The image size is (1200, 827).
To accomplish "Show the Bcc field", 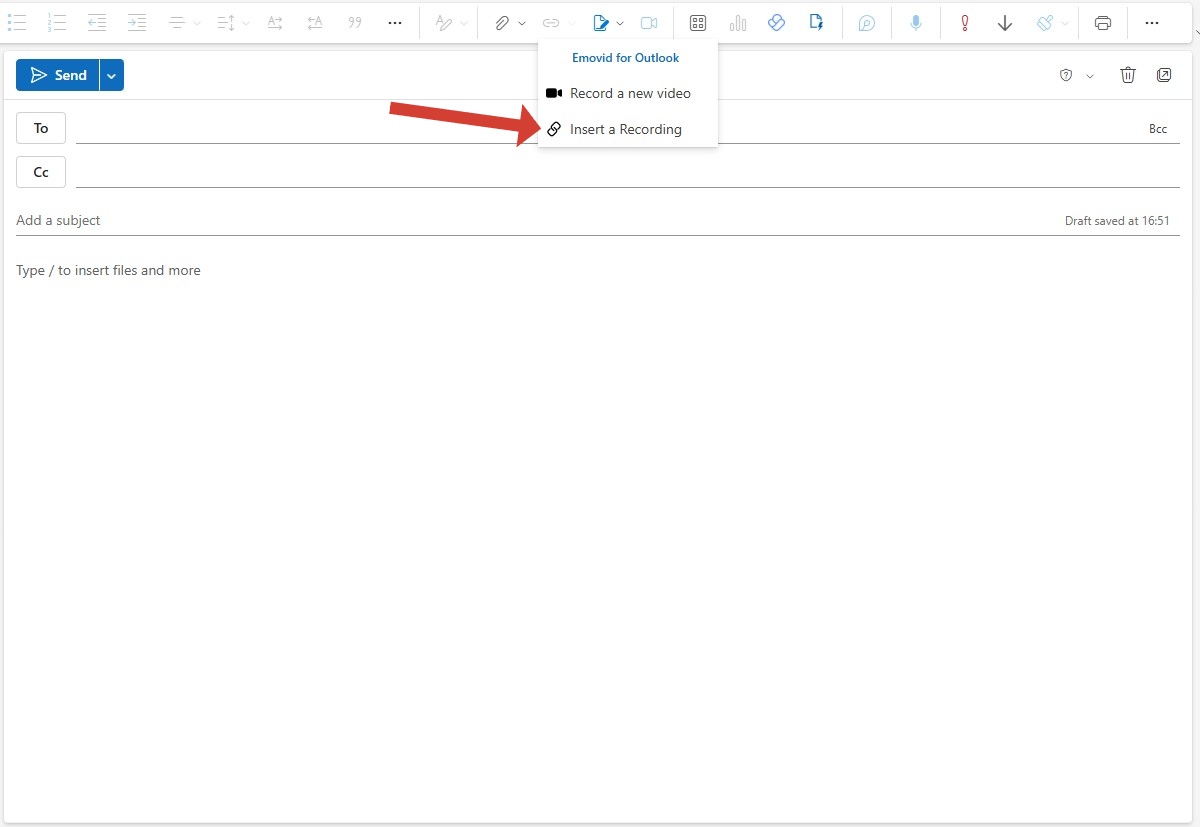I will pyautogui.click(x=1157, y=129).
